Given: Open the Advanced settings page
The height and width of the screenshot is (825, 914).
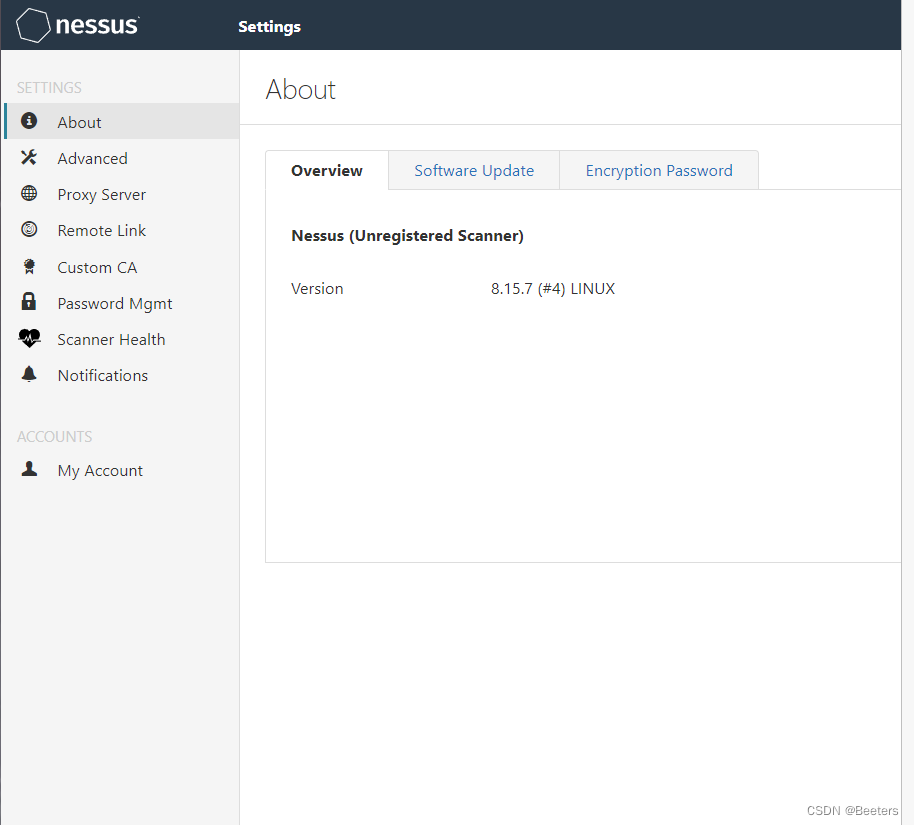Looking at the screenshot, I should [x=122, y=158].
